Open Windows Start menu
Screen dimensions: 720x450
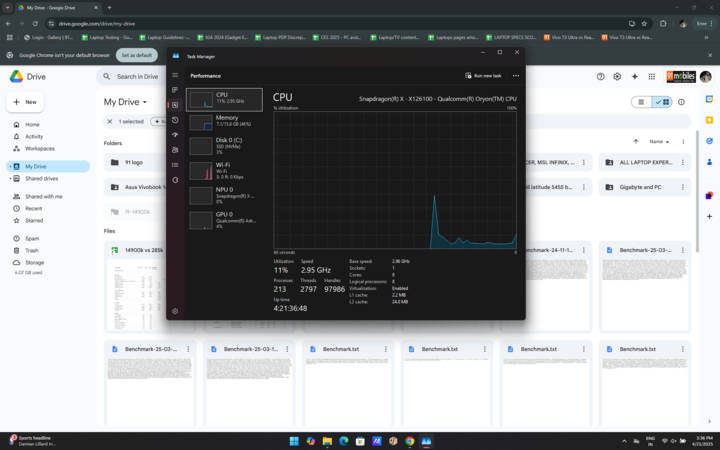294,441
